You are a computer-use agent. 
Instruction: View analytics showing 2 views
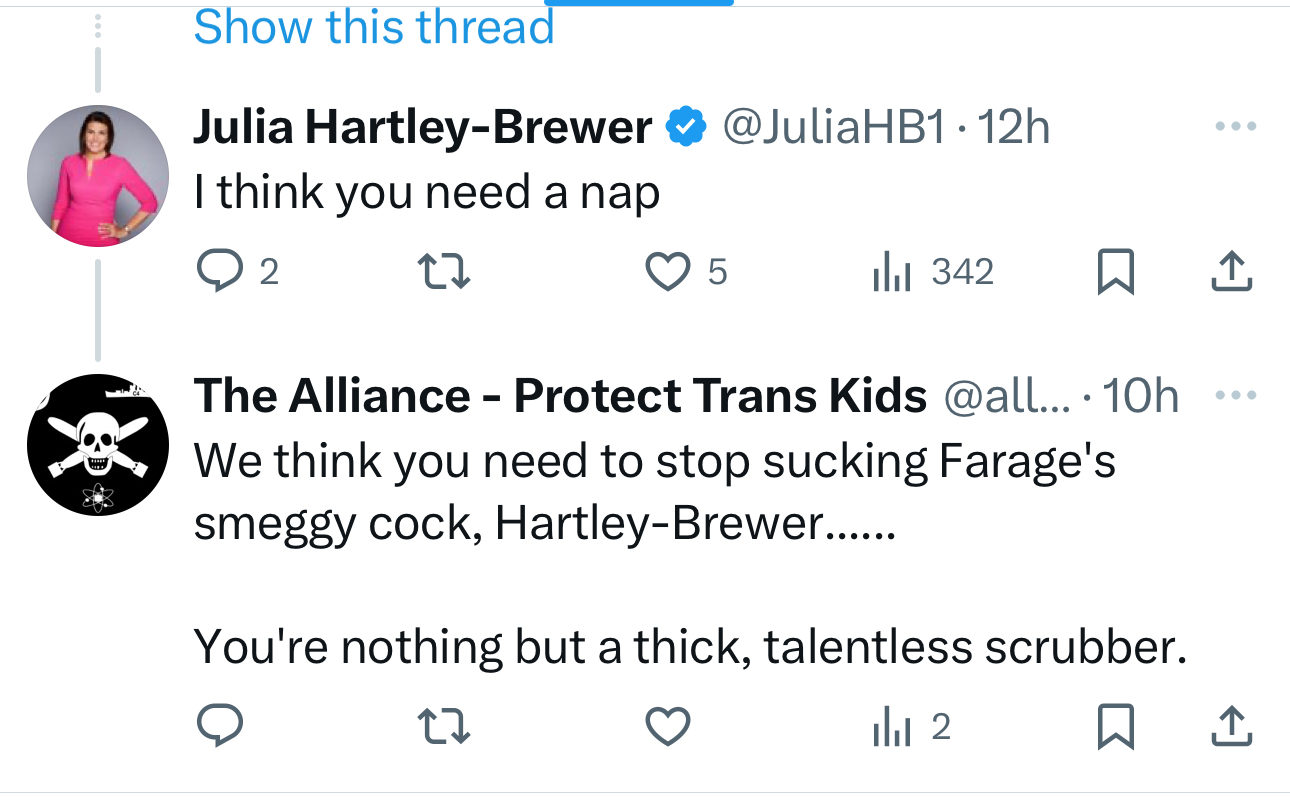[x=891, y=727]
